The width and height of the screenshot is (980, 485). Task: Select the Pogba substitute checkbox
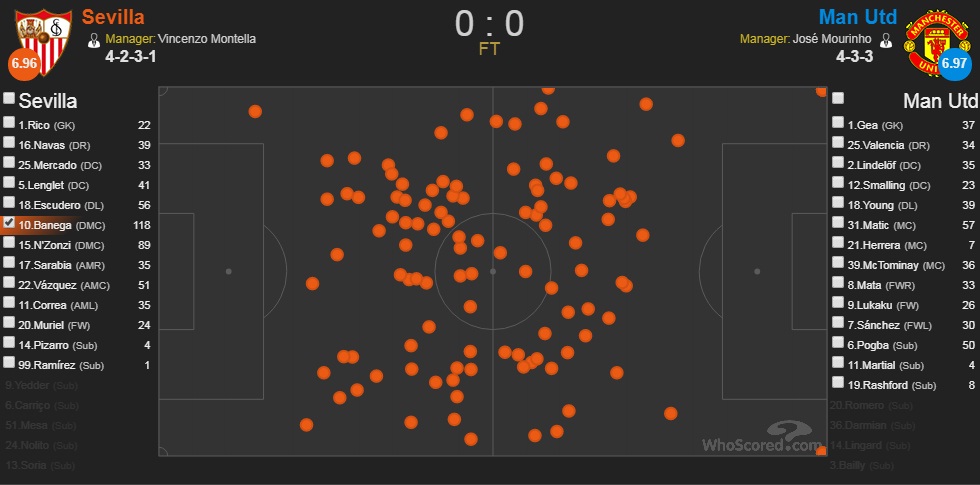click(838, 342)
